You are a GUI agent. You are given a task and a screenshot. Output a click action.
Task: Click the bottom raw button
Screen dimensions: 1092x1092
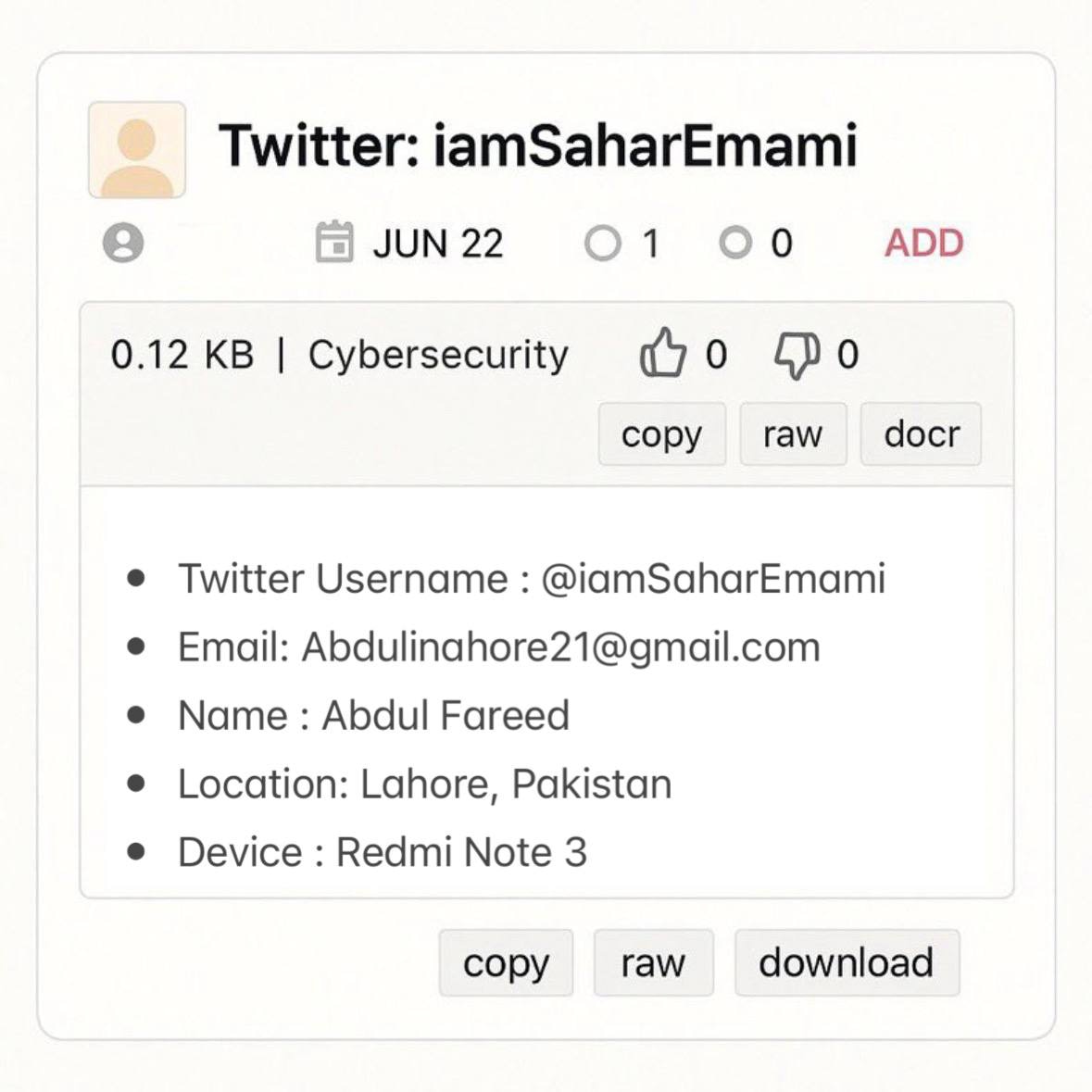pyautogui.click(x=653, y=962)
